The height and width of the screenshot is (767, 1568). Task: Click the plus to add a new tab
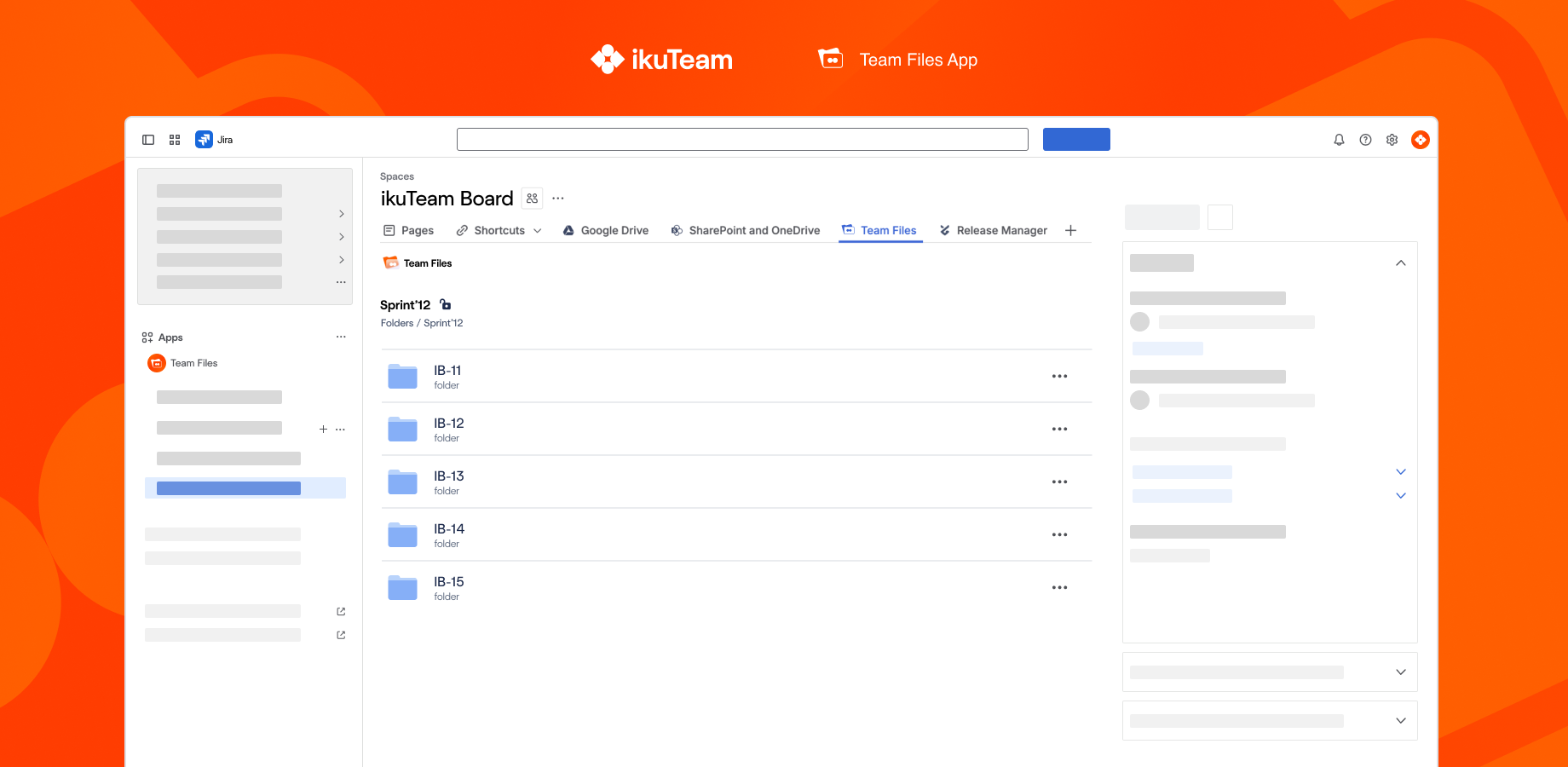[1071, 230]
